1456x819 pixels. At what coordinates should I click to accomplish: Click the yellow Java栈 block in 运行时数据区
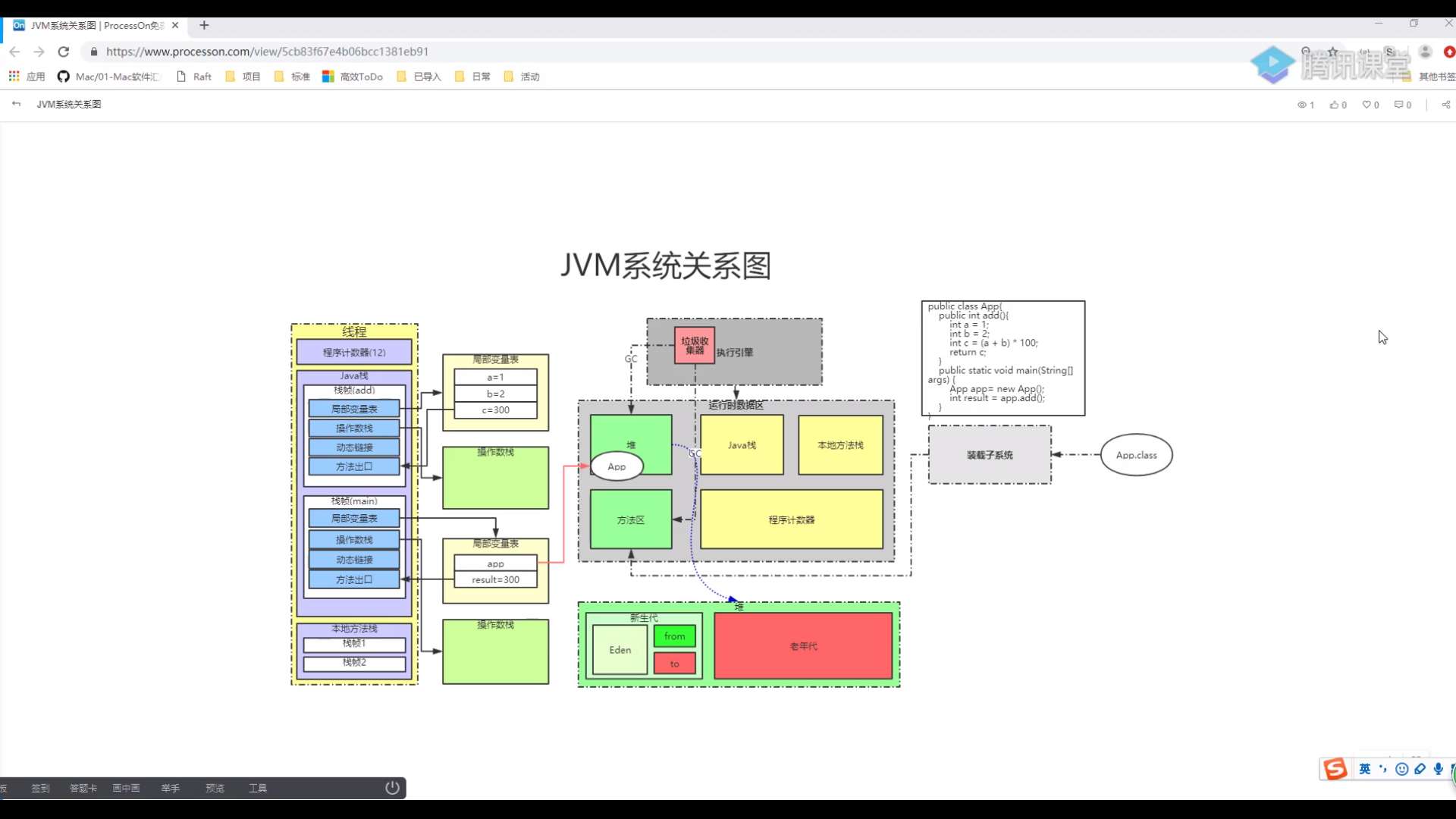click(x=742, y=445)
